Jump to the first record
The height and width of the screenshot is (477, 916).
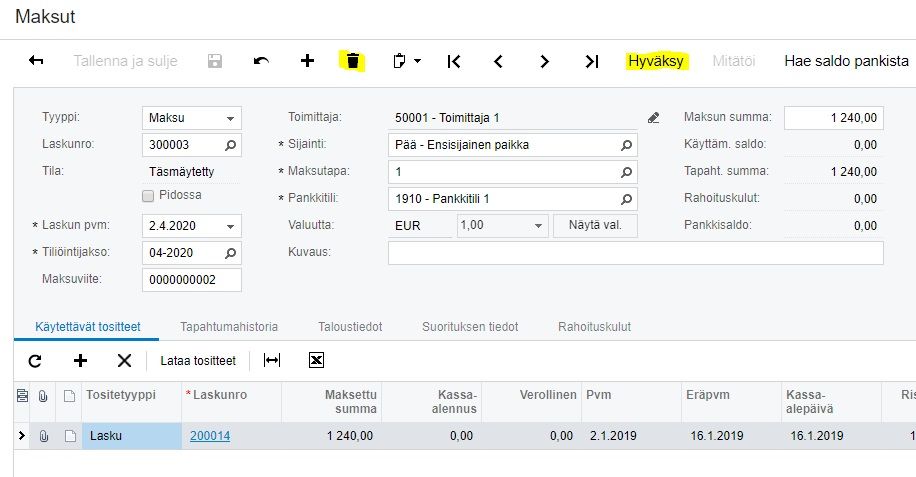[x=454, y=61]
